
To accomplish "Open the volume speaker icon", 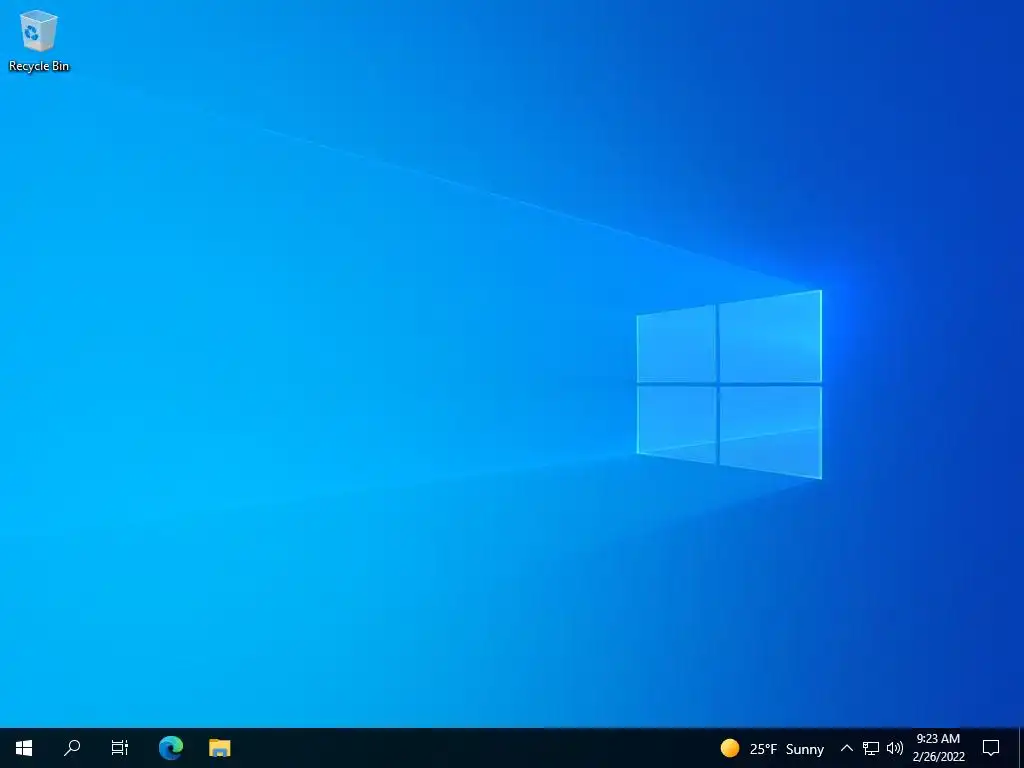I will pos(895,748).
